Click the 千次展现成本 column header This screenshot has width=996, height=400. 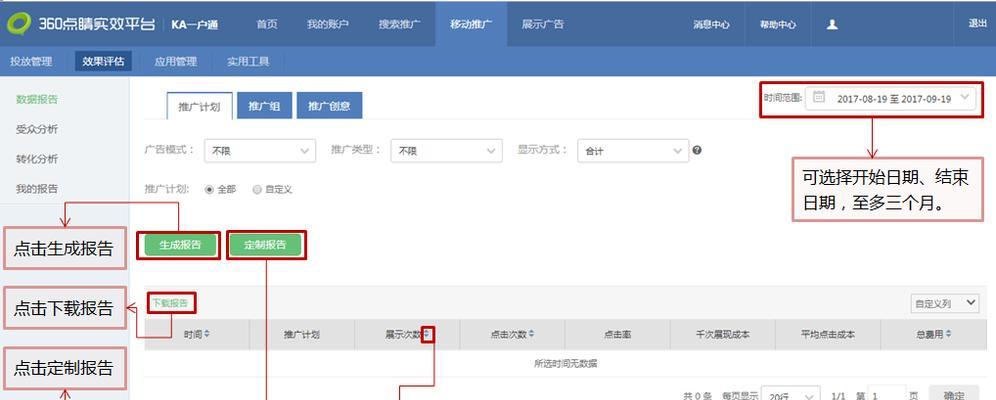[723, 335]
